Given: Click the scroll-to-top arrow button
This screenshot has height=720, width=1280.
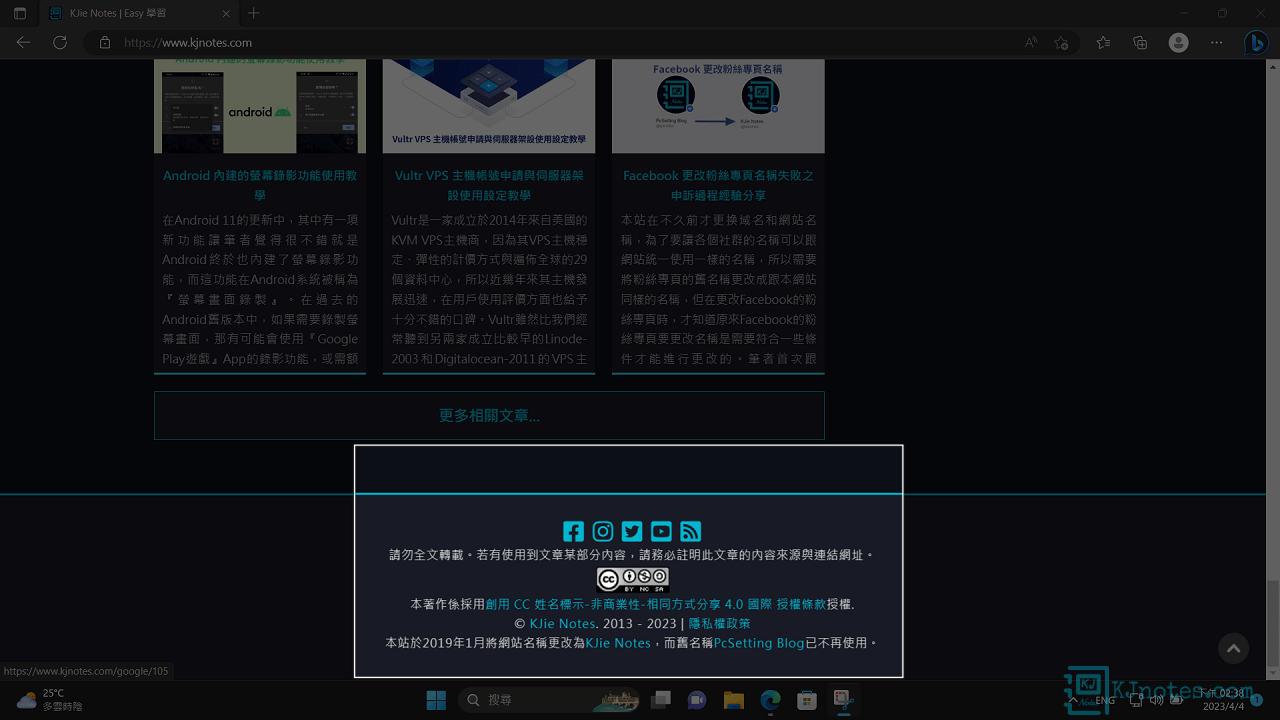Looking at the screenshot, I should point(1233,649).
